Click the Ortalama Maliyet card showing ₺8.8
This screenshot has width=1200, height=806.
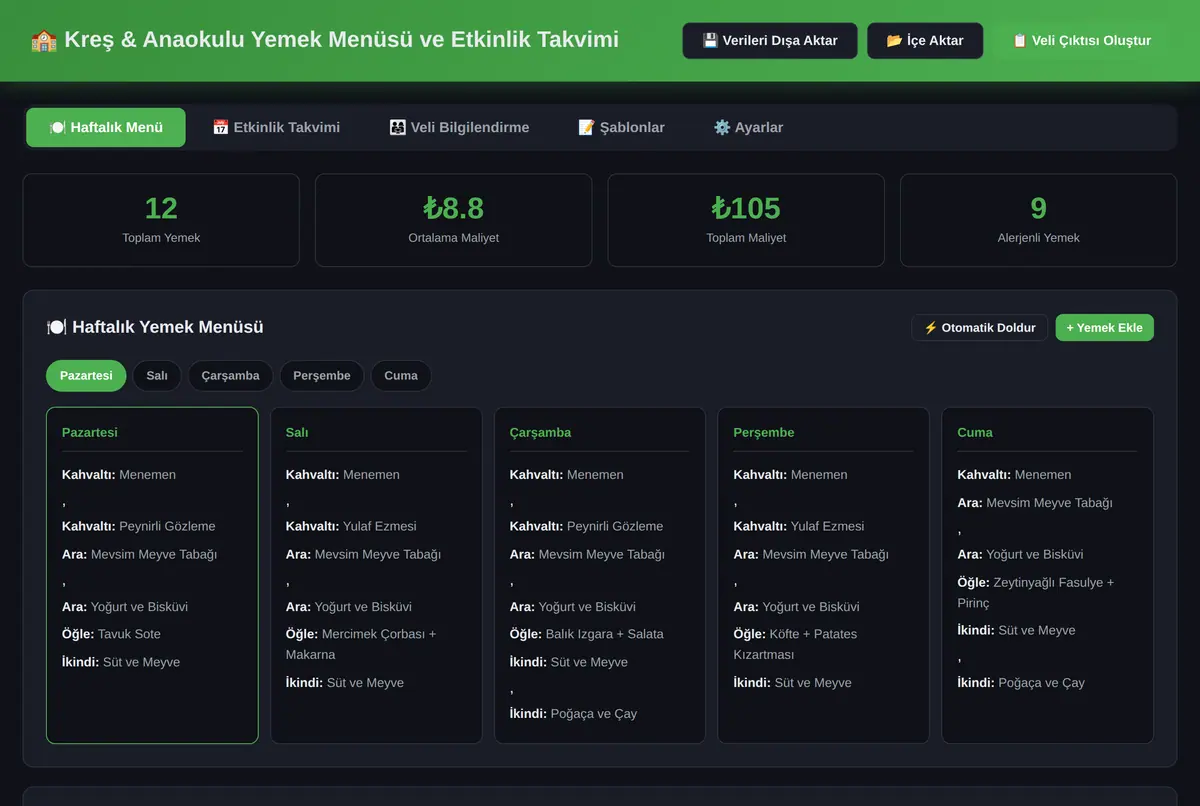453,220
